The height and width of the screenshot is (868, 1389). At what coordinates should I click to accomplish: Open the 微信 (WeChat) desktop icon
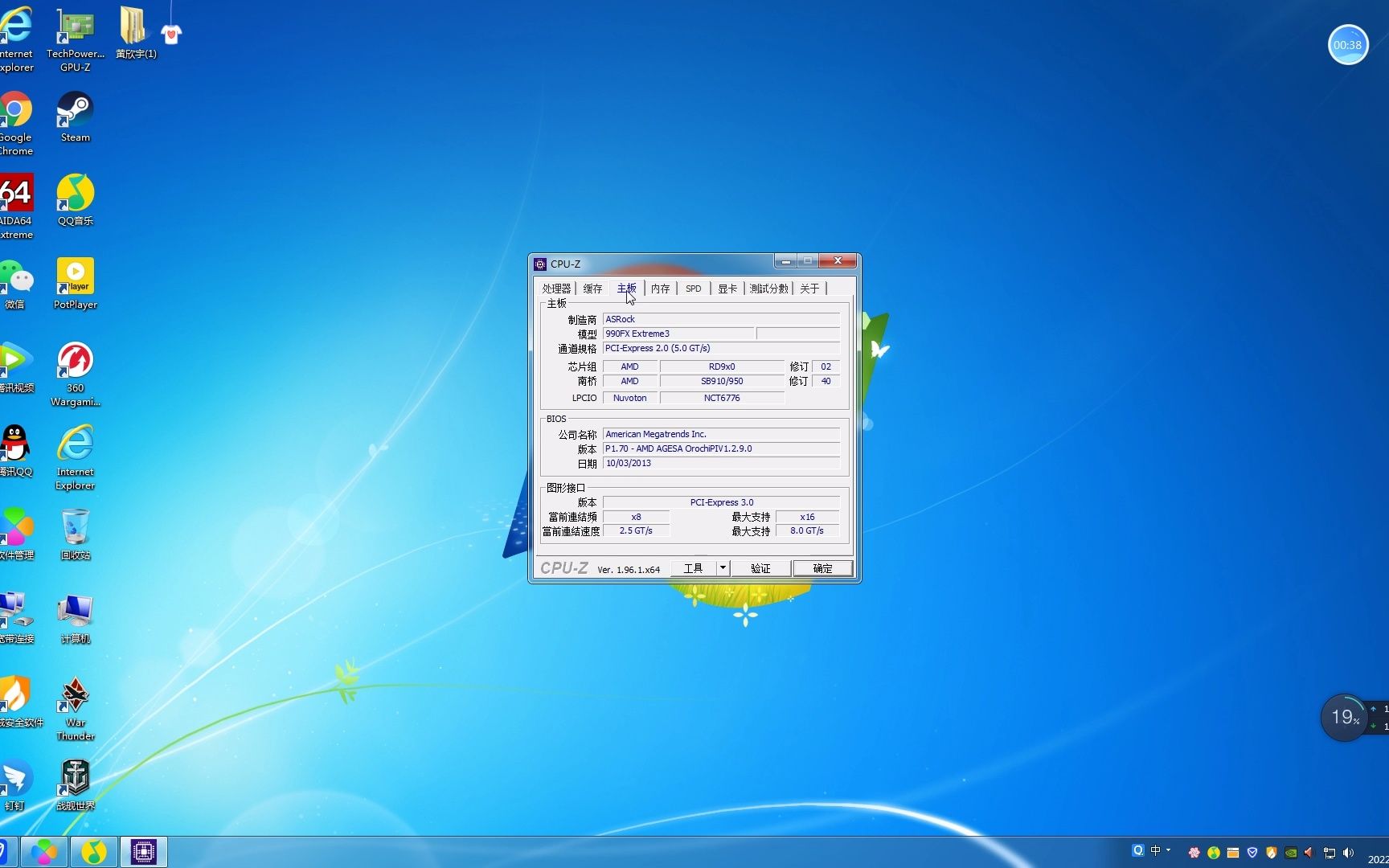tap(16, 284)
